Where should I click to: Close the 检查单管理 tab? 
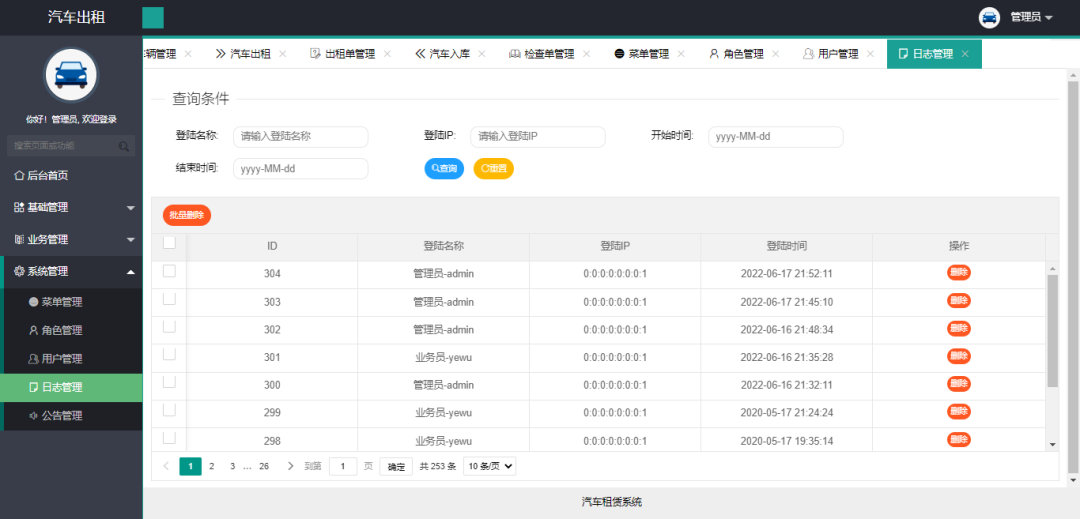[586, 54]
